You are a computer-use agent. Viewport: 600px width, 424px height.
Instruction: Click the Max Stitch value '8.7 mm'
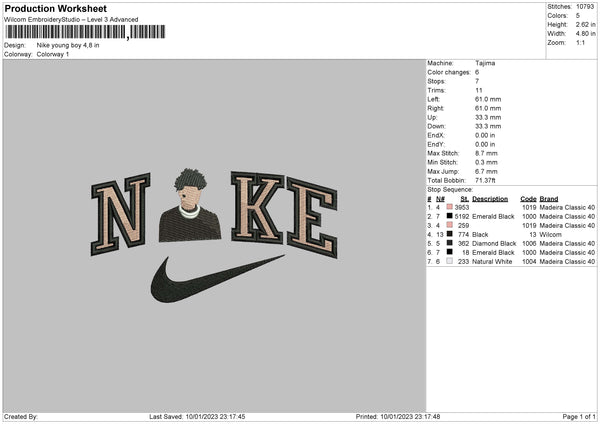coord(486,153)
